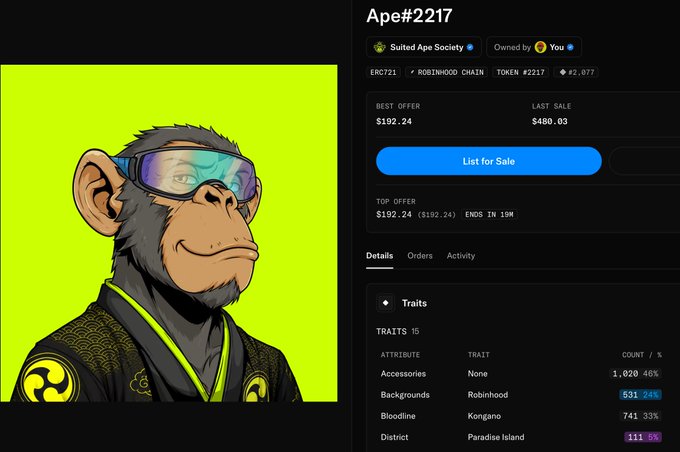Viewport: 680px width, 452px height.
Task: Switch to the Details tab
Action: pyautogui.click(x=379, y=256)
